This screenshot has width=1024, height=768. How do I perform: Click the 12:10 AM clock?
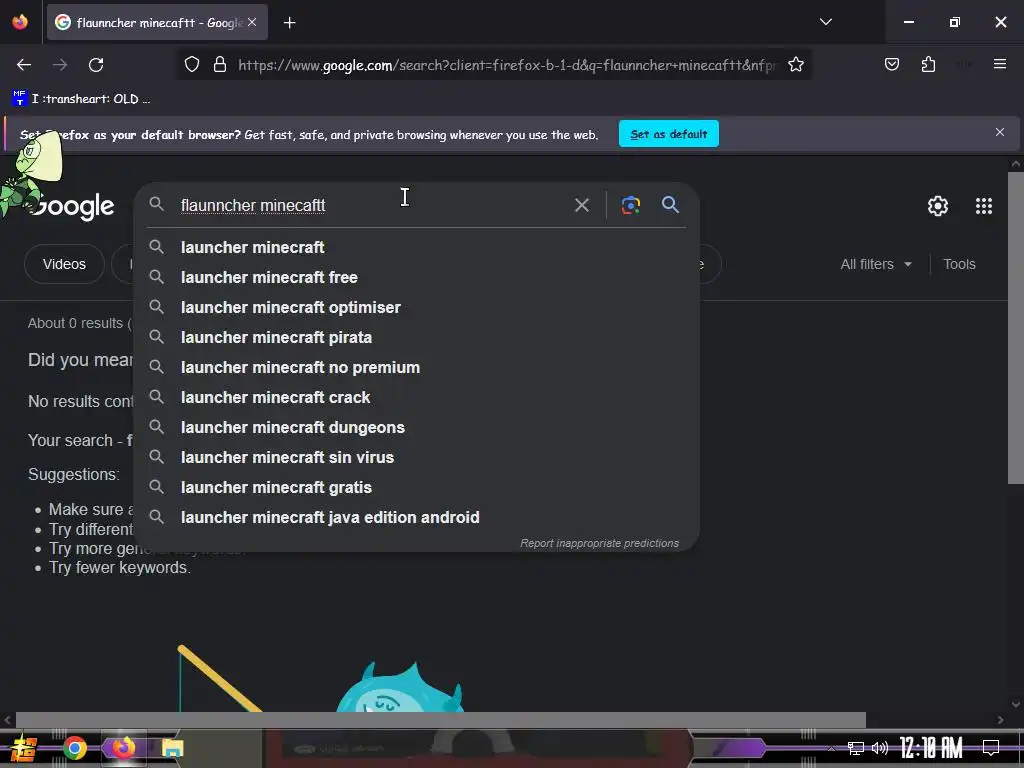pos(931,747)
